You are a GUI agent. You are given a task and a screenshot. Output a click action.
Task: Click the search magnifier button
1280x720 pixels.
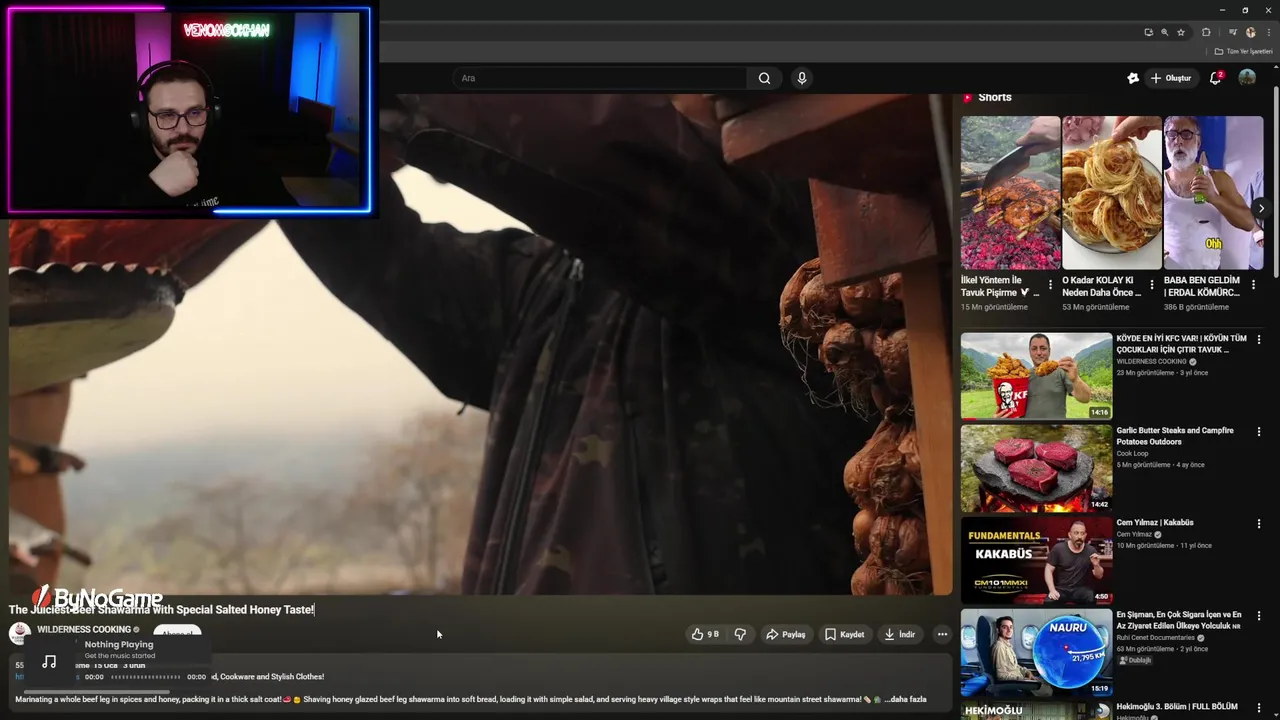(764, 78)
